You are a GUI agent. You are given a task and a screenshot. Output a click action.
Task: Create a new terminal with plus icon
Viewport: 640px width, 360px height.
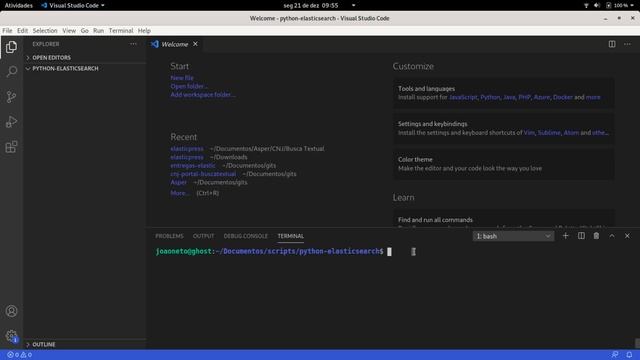tap(565, 236)
